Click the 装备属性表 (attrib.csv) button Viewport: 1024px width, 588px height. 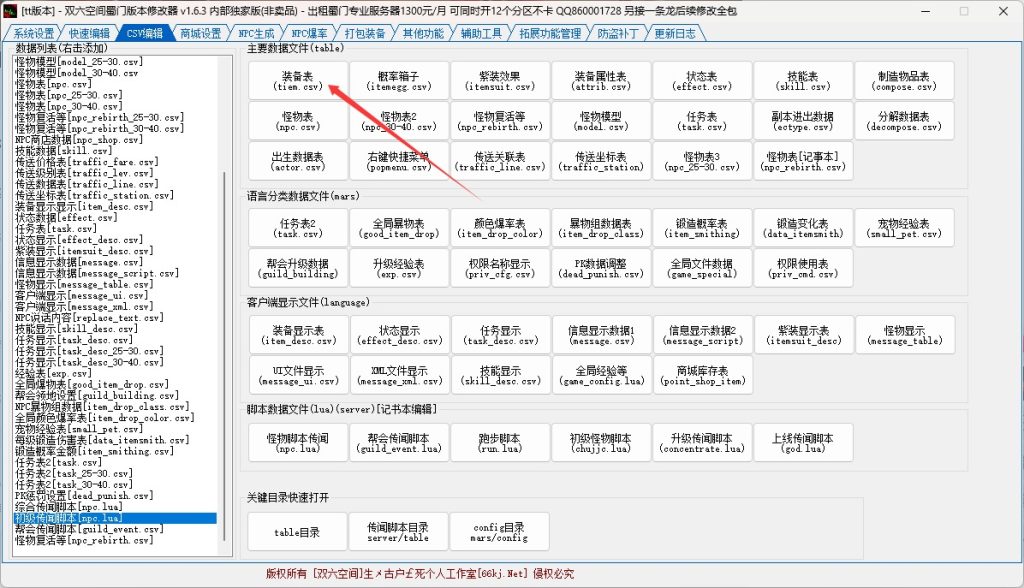click(x=601, y=81)
